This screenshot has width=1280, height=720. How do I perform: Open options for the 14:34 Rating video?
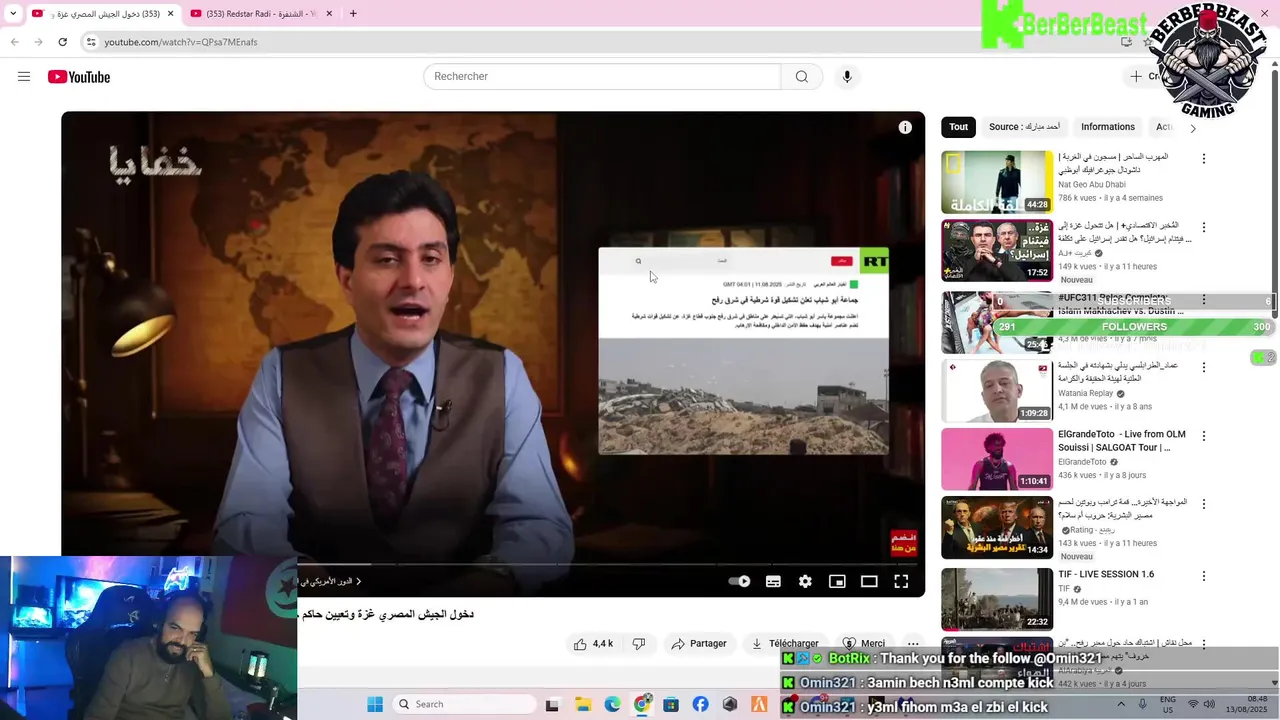coord(1204,504)
